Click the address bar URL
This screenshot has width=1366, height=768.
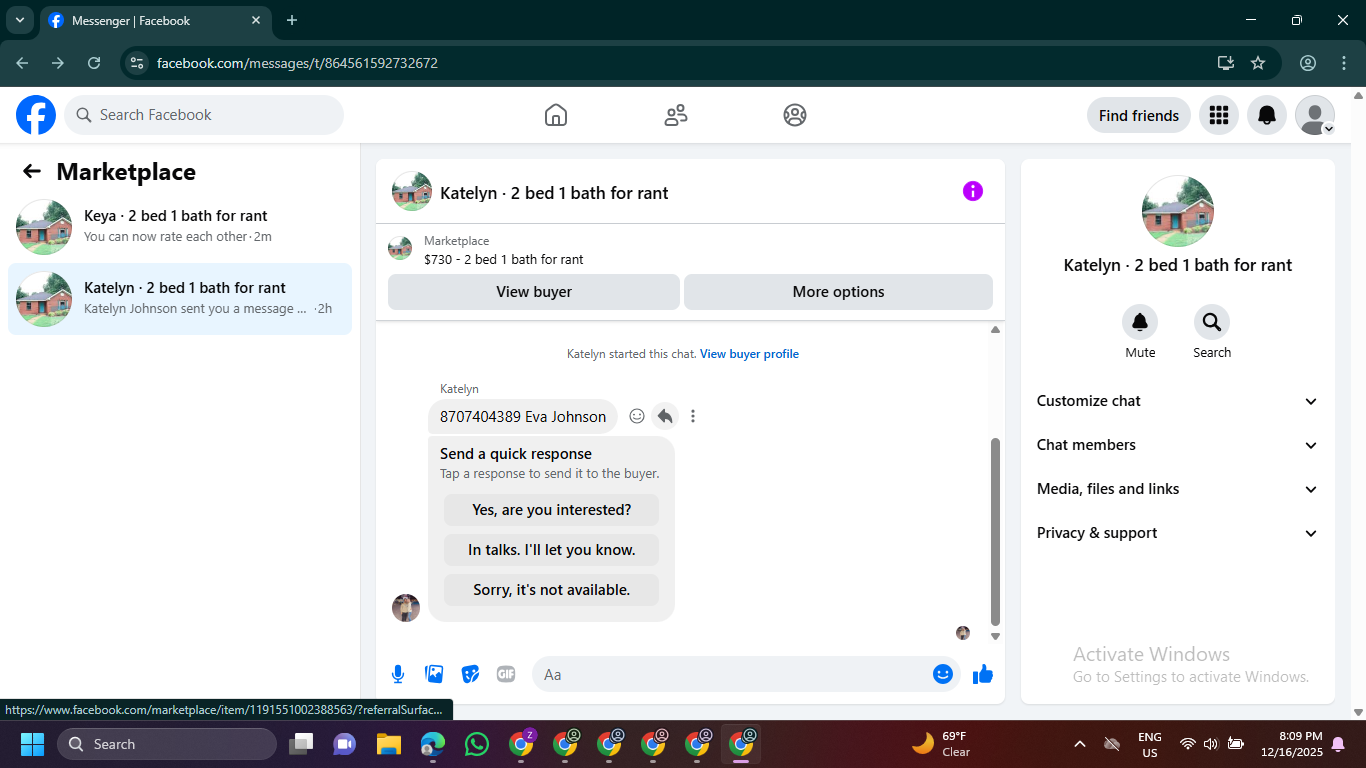coord(298,63)
